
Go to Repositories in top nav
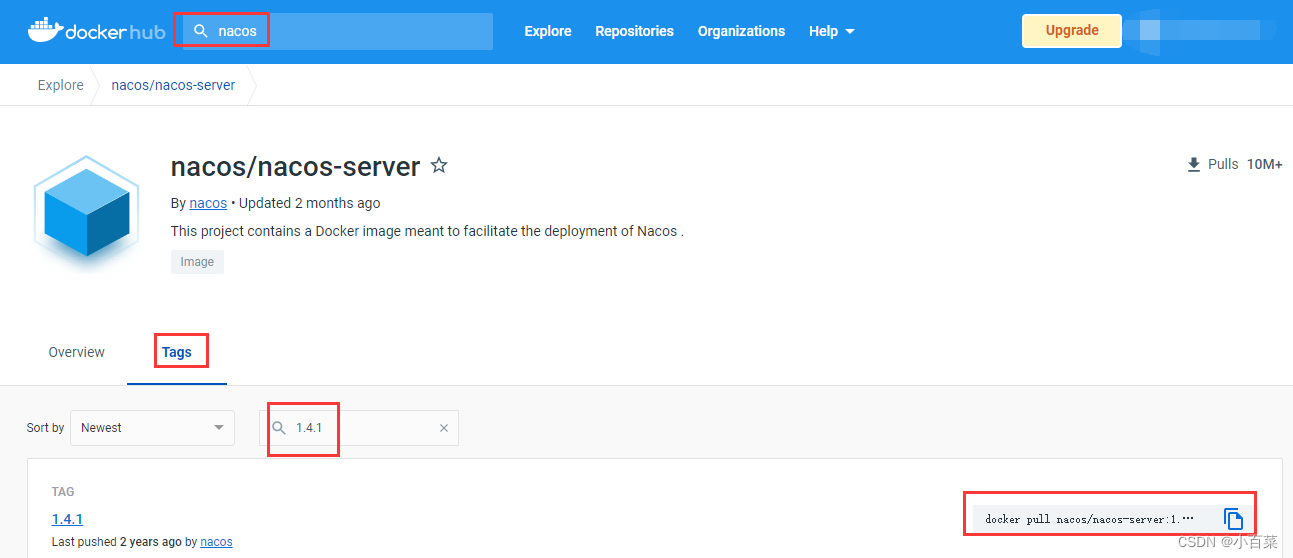click(634, 31)
